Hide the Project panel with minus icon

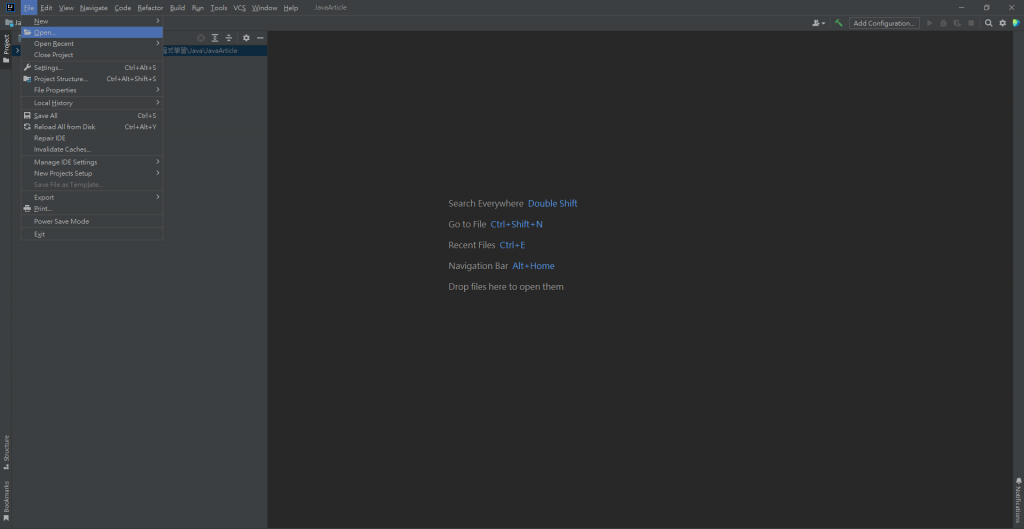(260, 38)
